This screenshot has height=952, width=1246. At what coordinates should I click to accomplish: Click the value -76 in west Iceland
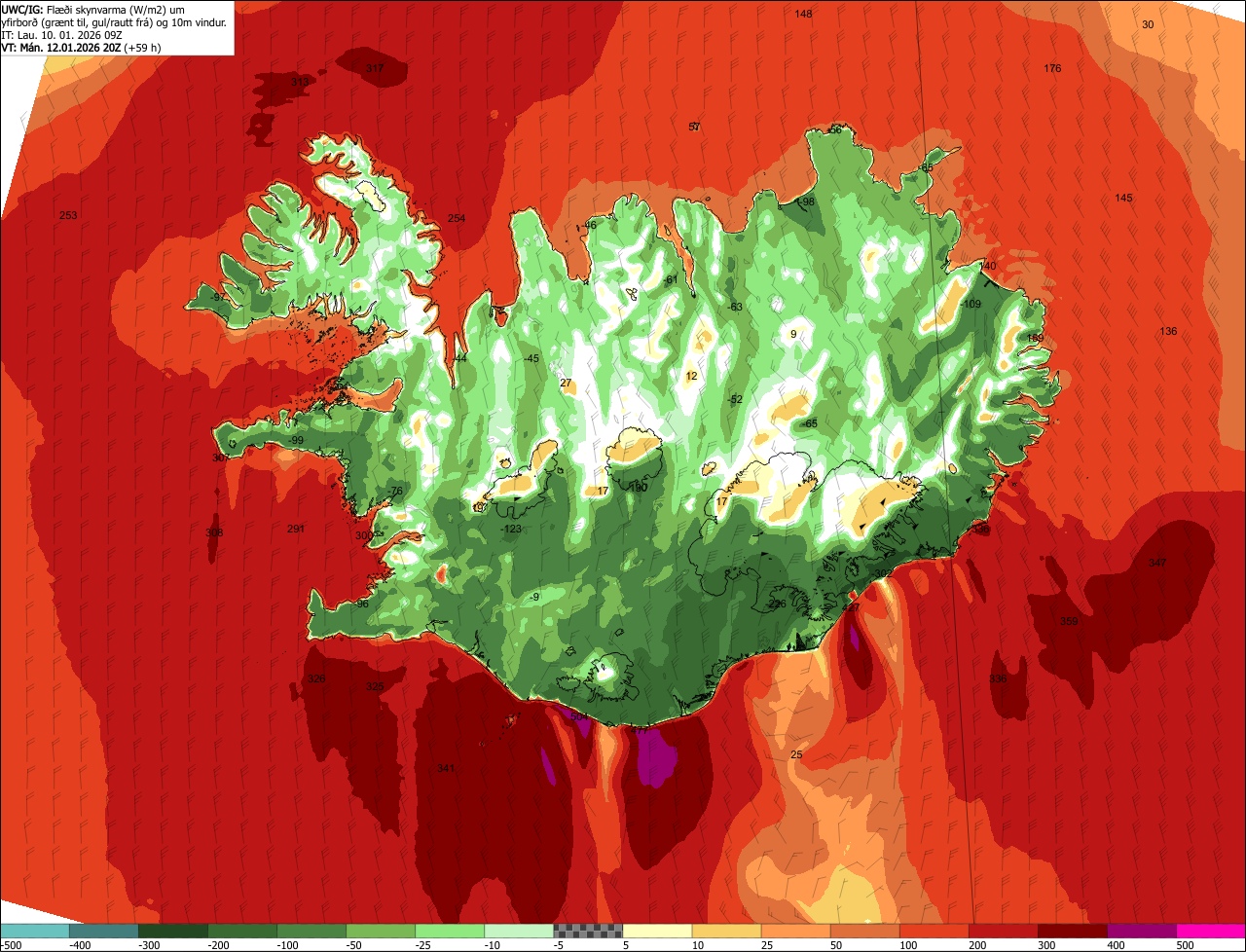click(x=394, y=491)
